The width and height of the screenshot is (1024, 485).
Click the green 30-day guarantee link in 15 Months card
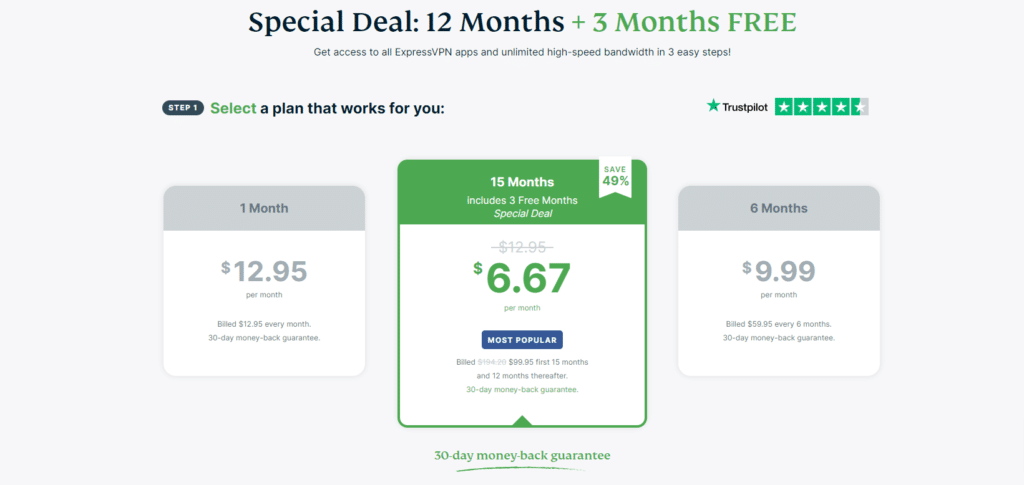[522, 390]
